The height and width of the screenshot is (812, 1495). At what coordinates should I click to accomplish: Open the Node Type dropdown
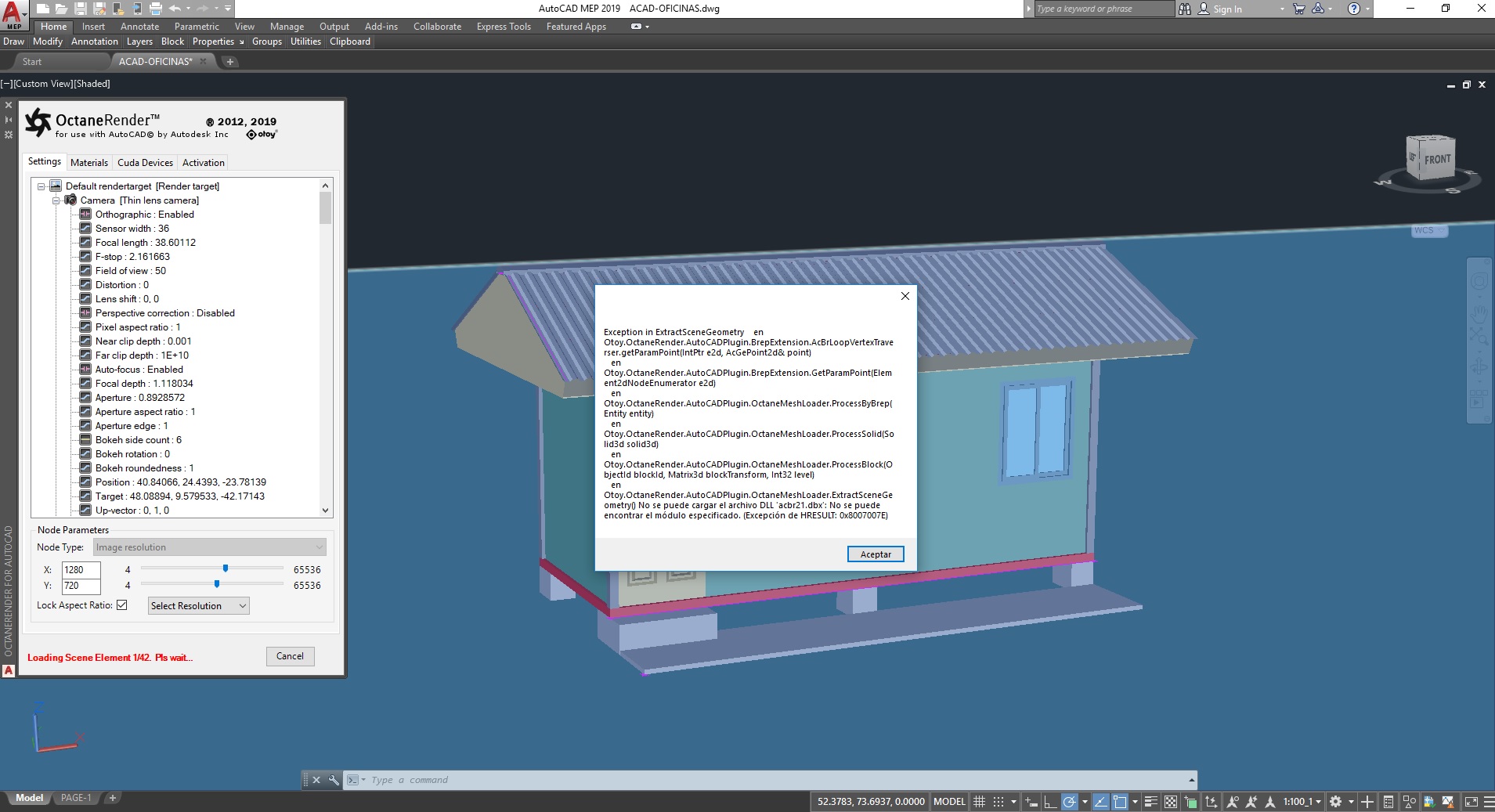tap(210, 547)
